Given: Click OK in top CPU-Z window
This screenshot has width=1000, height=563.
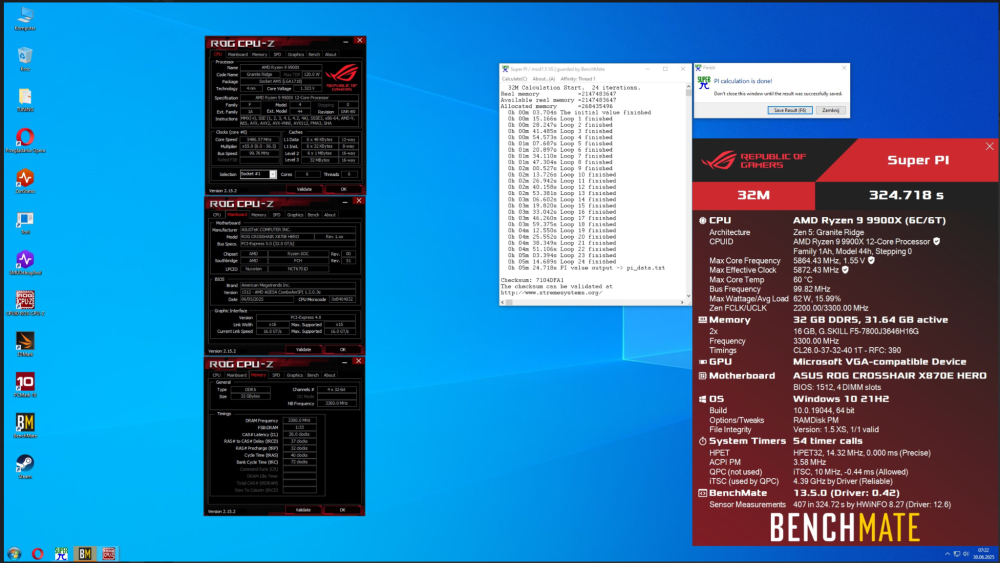Looking at the screenshot, I should pyautogui.click(x=343, y=189).
